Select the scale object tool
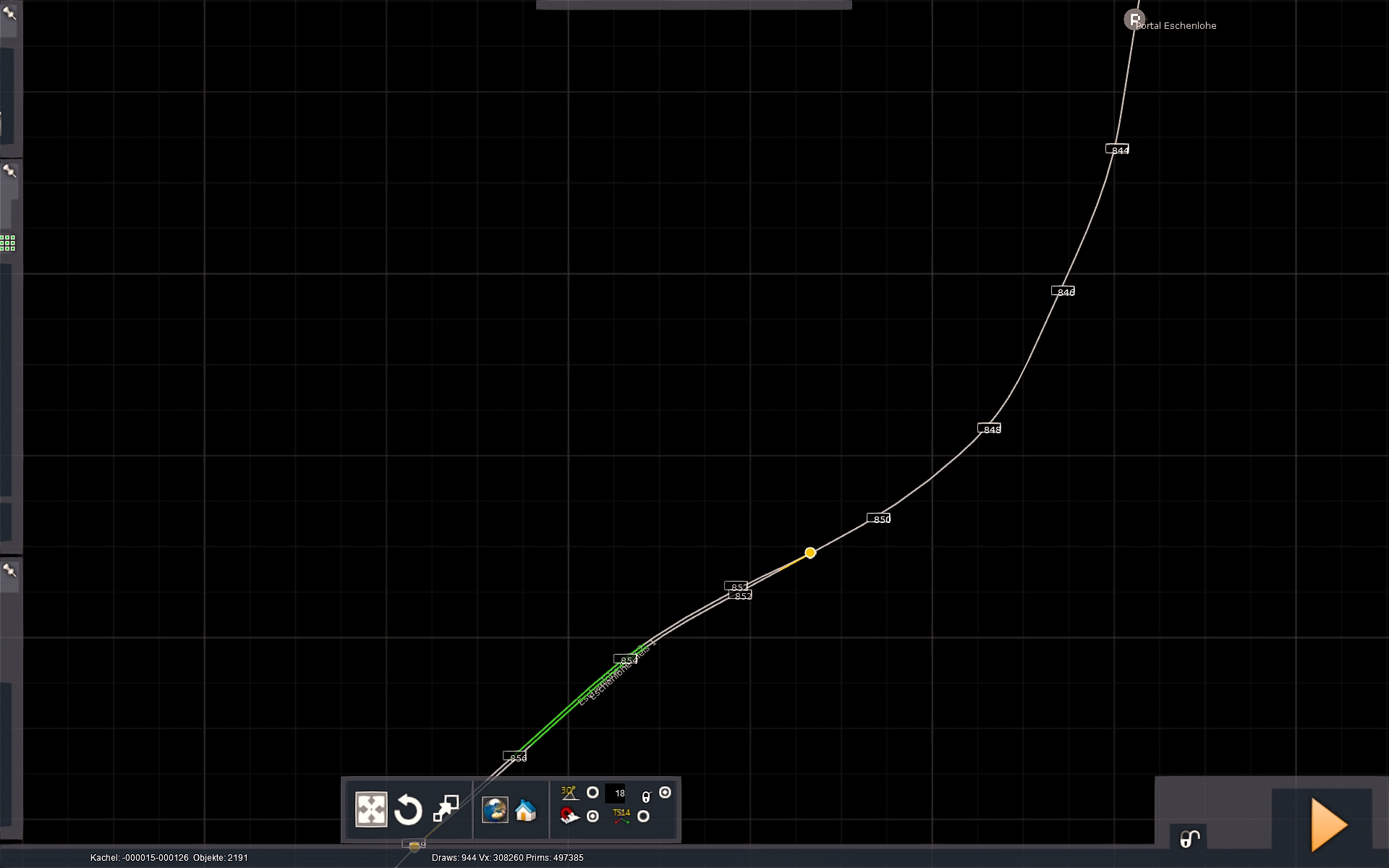Viewport: 1389px width, 868px height. click(446, 809)
